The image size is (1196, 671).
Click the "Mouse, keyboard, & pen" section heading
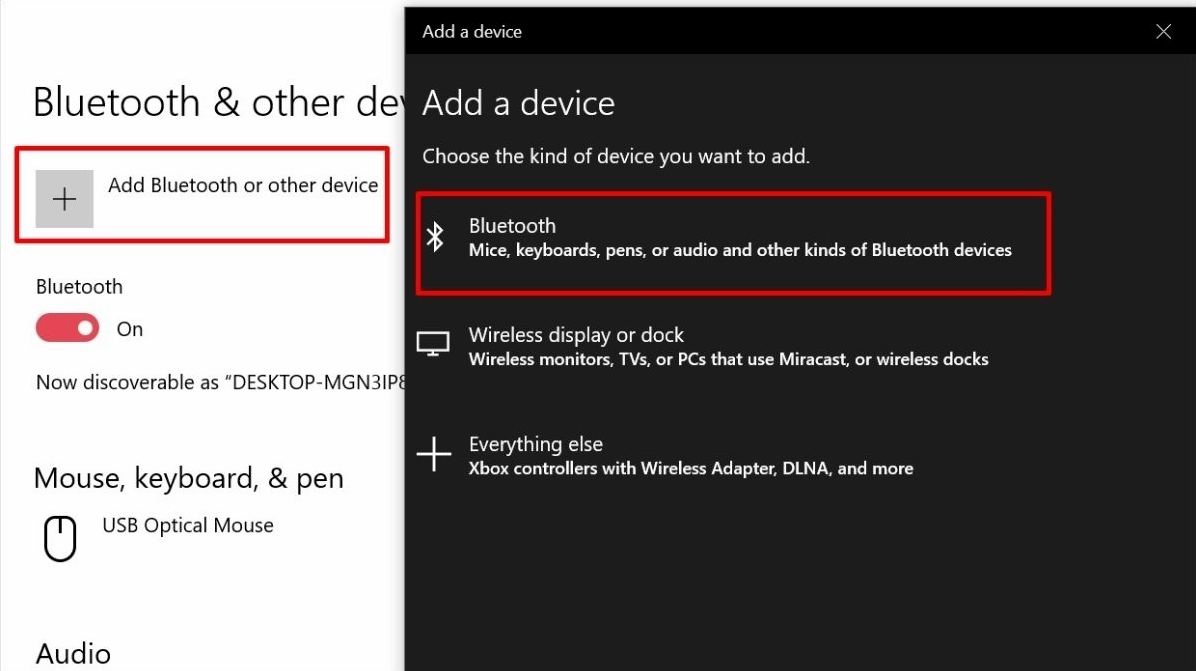tap(189, 478)
